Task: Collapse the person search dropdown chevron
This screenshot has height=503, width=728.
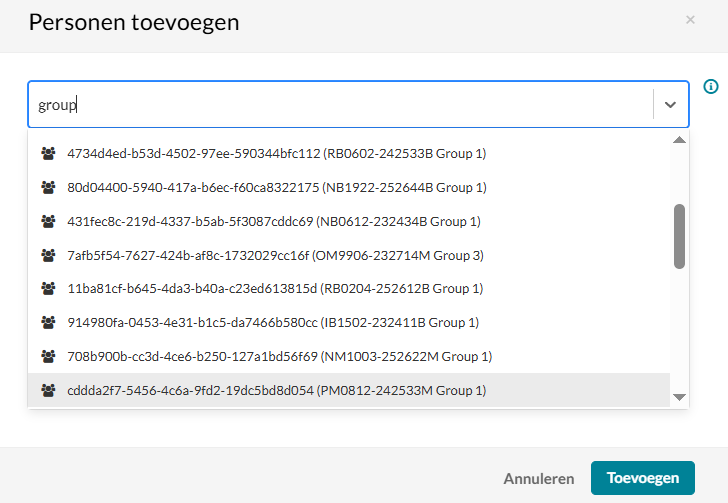Action: point(670,105)
